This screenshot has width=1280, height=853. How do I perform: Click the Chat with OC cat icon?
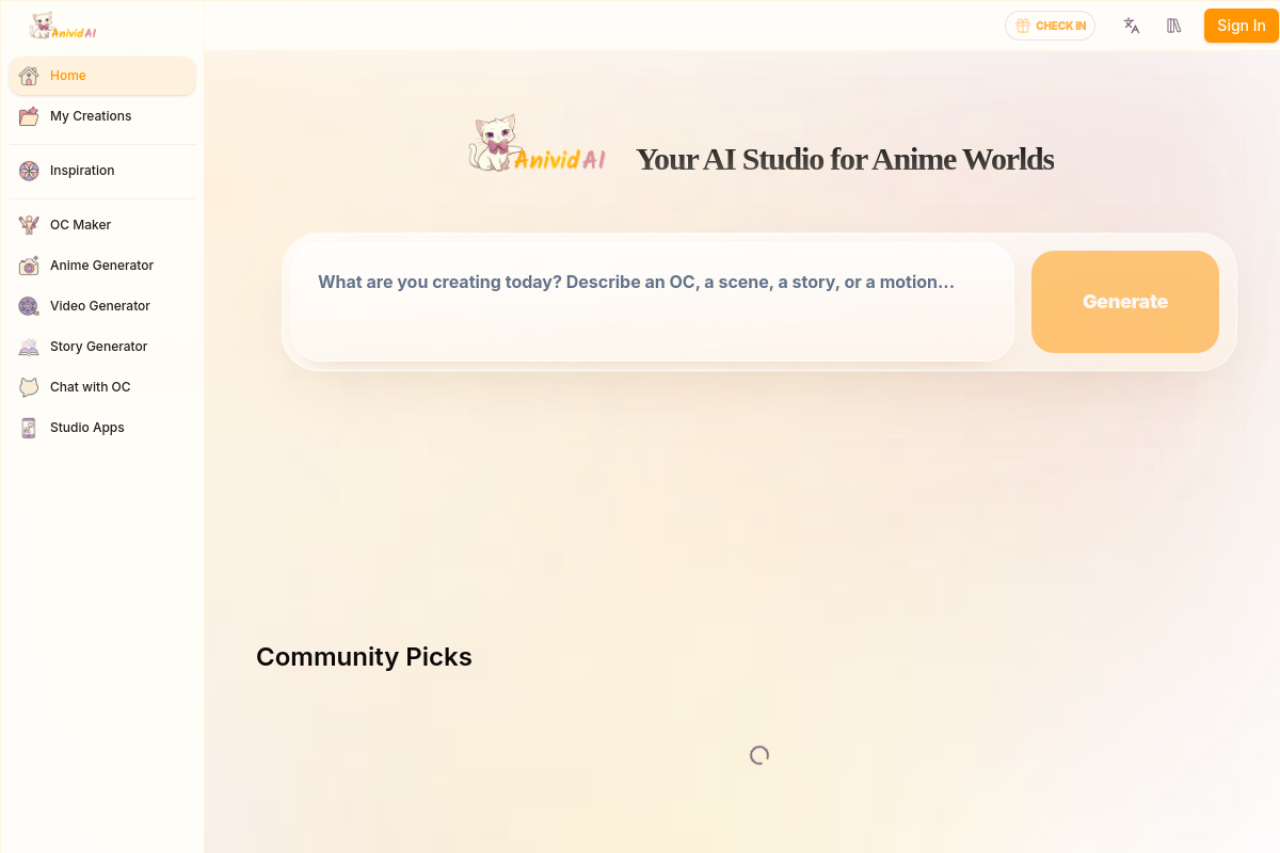[x=29, y=387]
